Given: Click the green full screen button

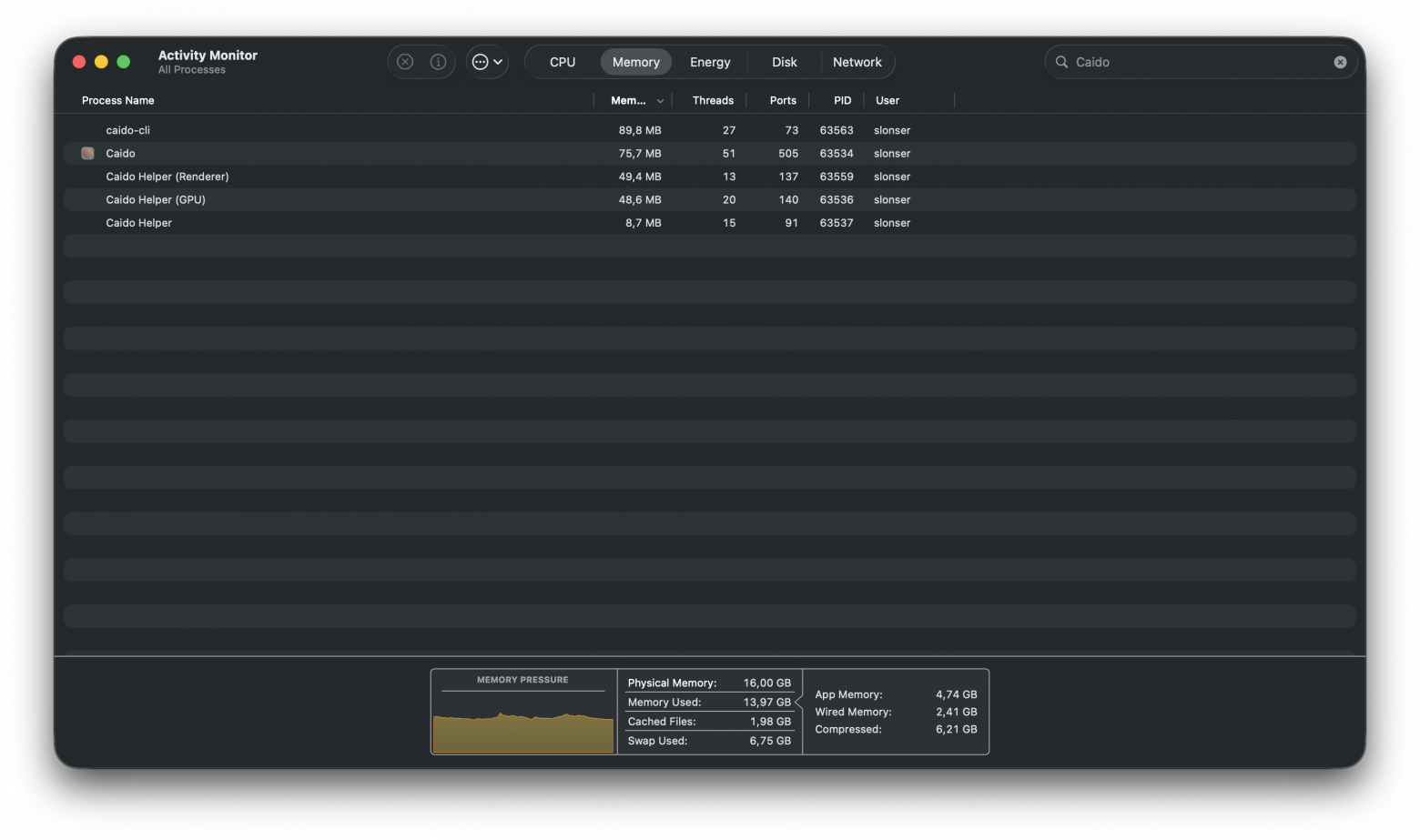Looking at the screenshot, I should tap(124, 62).
